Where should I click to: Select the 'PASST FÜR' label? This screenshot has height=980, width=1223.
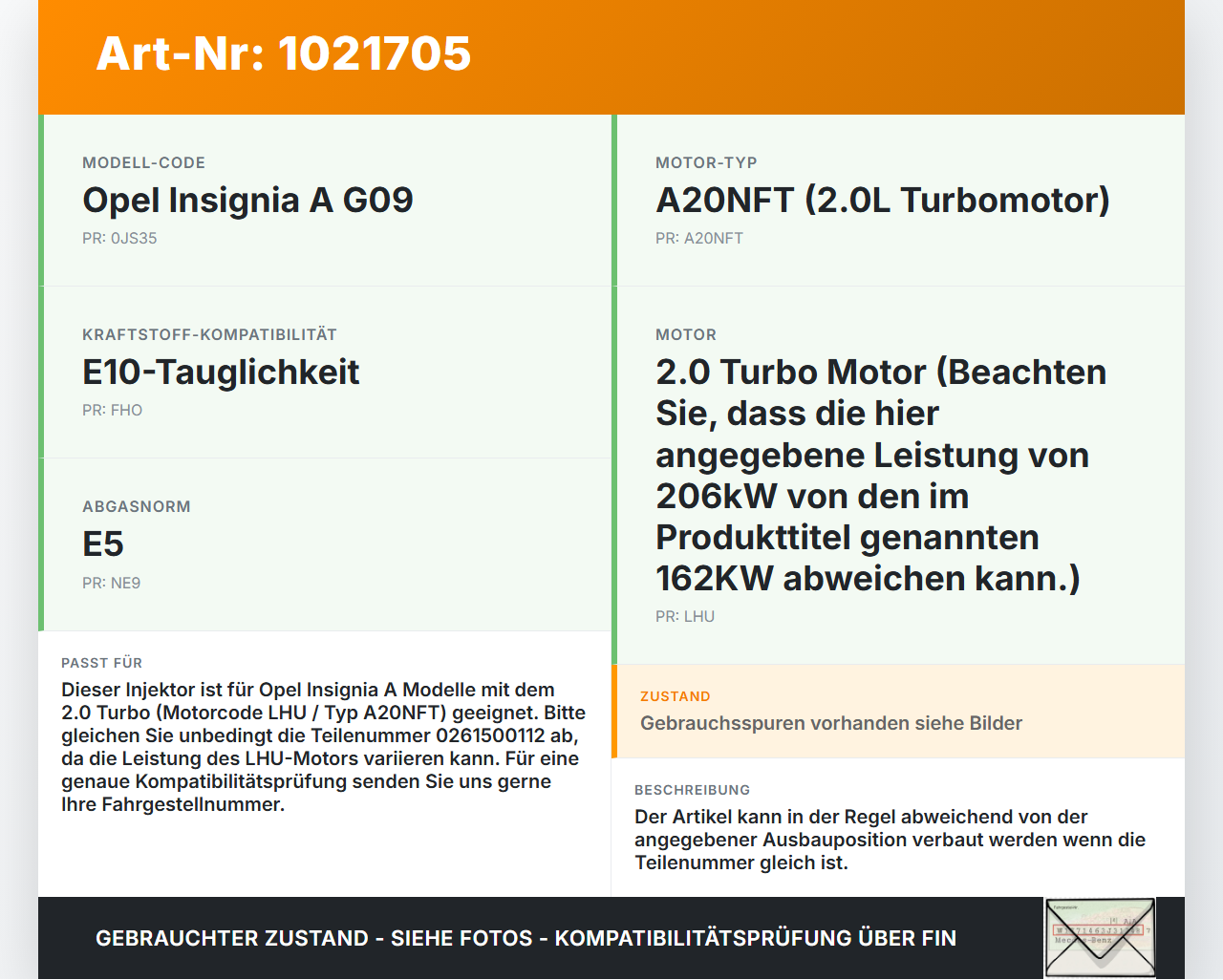(x=101, y=663)
